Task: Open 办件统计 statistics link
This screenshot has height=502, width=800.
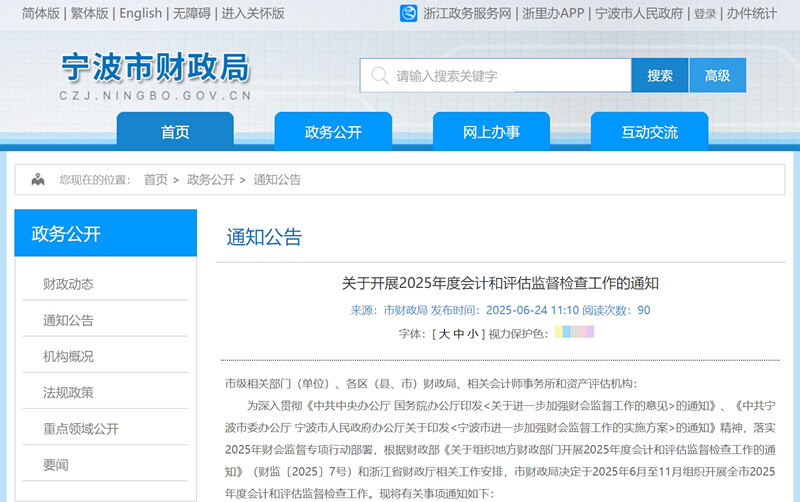Action: coord(752,13)
